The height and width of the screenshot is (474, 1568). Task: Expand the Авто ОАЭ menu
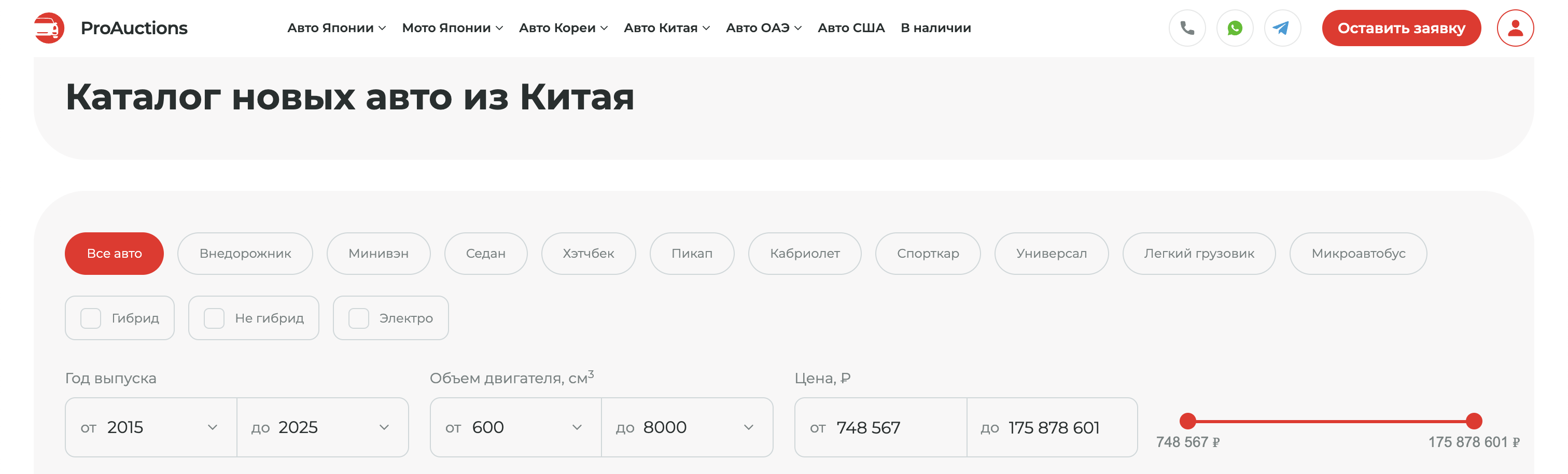coord(764,28)
